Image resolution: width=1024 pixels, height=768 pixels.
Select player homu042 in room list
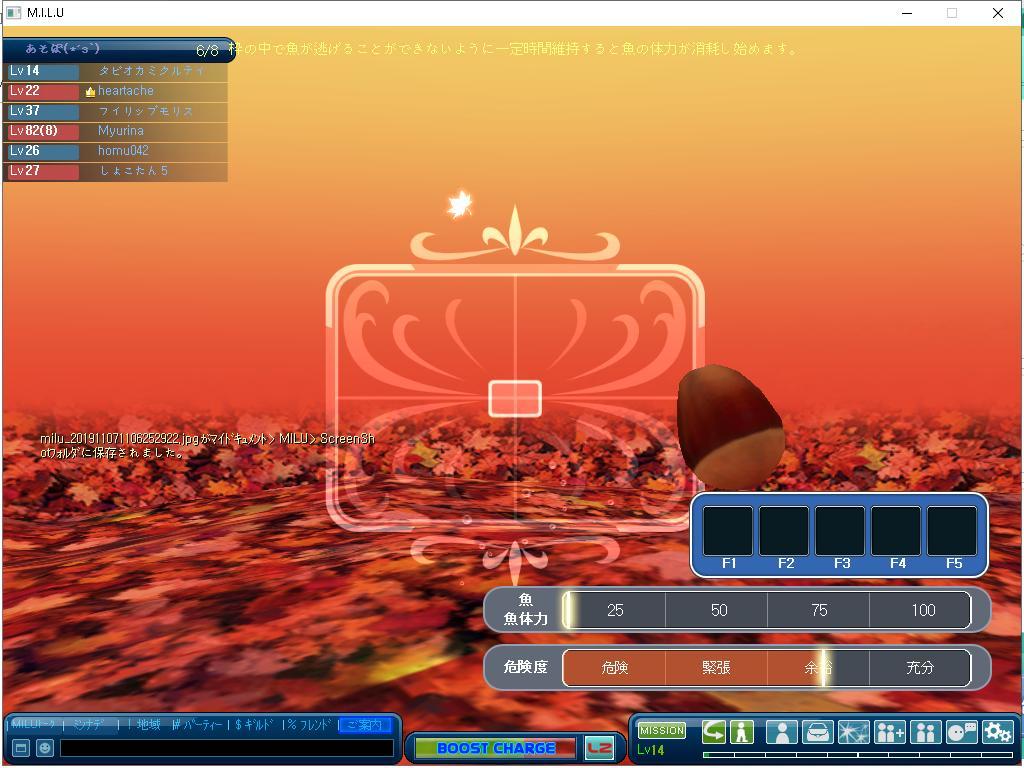tap(115, 151)
